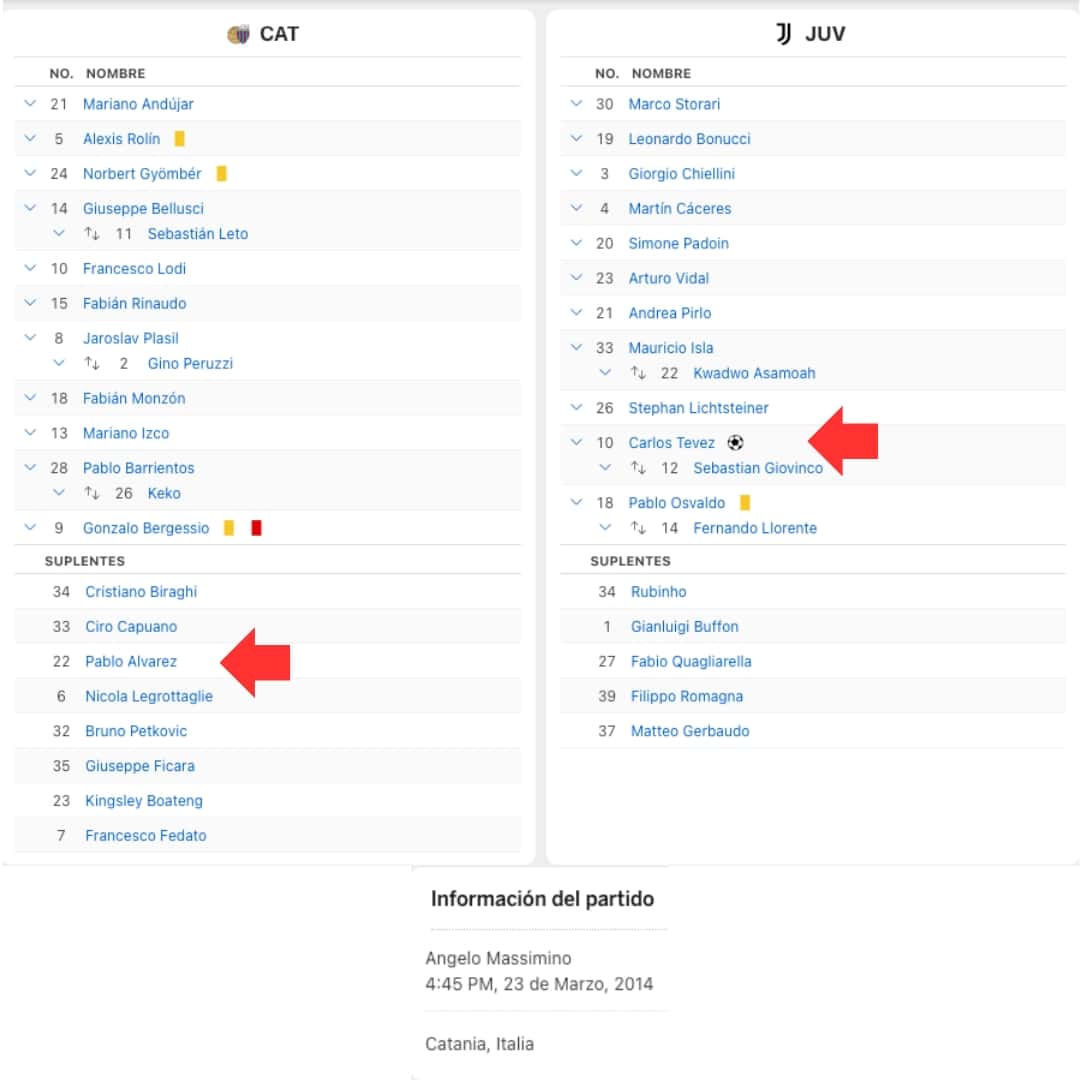Expand details for Marco Storari
1080x1080 pixels.
pyautogui.click(x=576, y=104)
